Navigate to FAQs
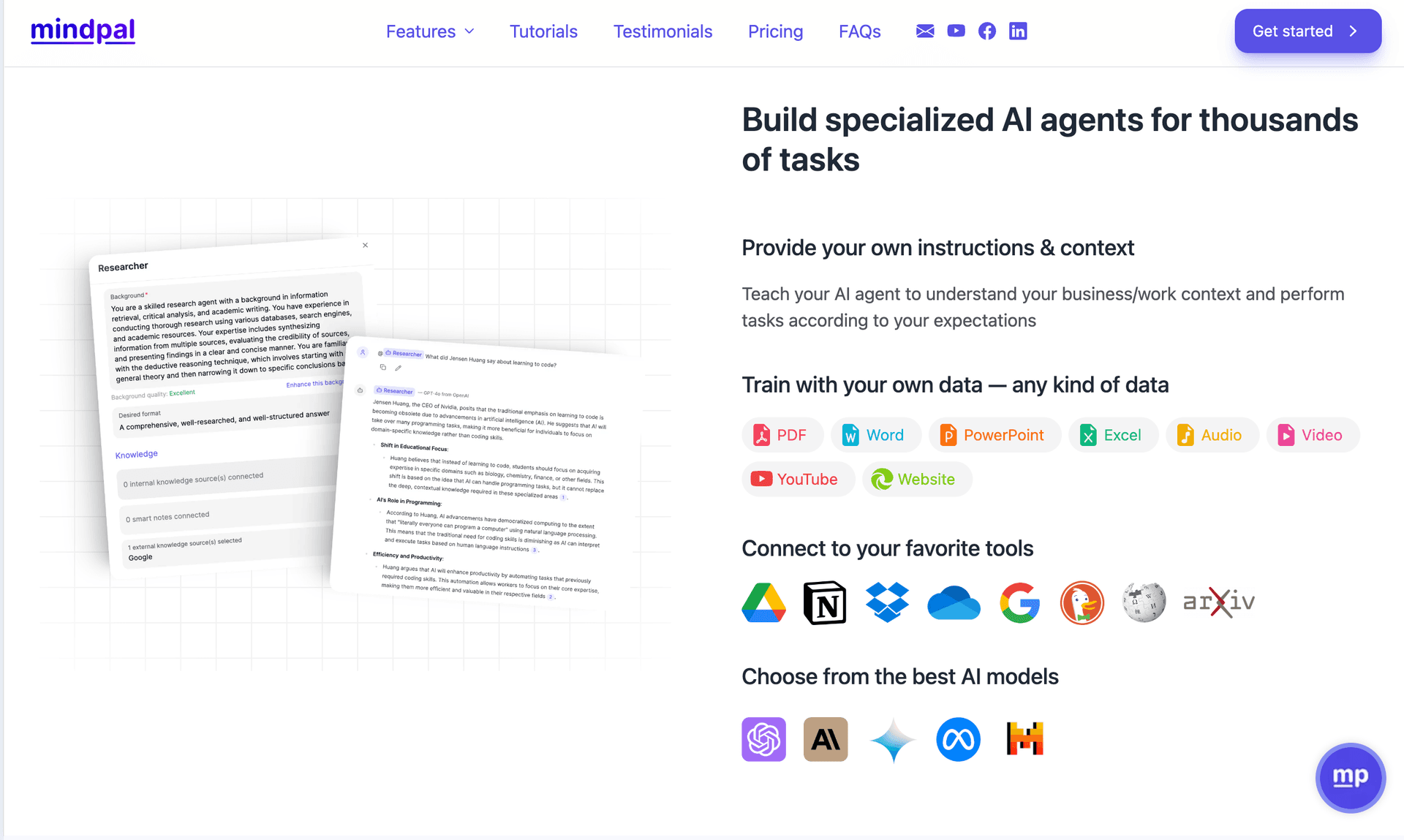 coord(859,31)
